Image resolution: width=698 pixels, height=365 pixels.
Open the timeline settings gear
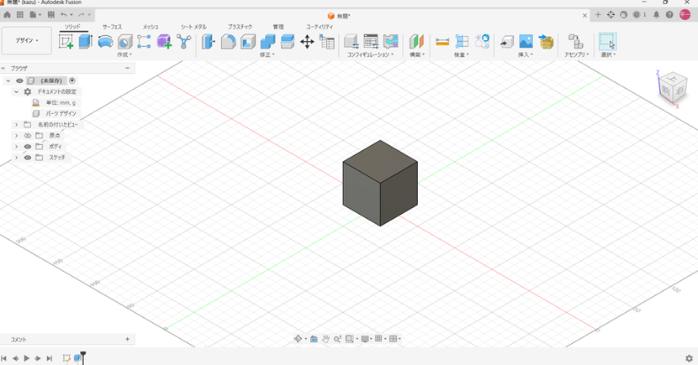[x=689, y=358]
